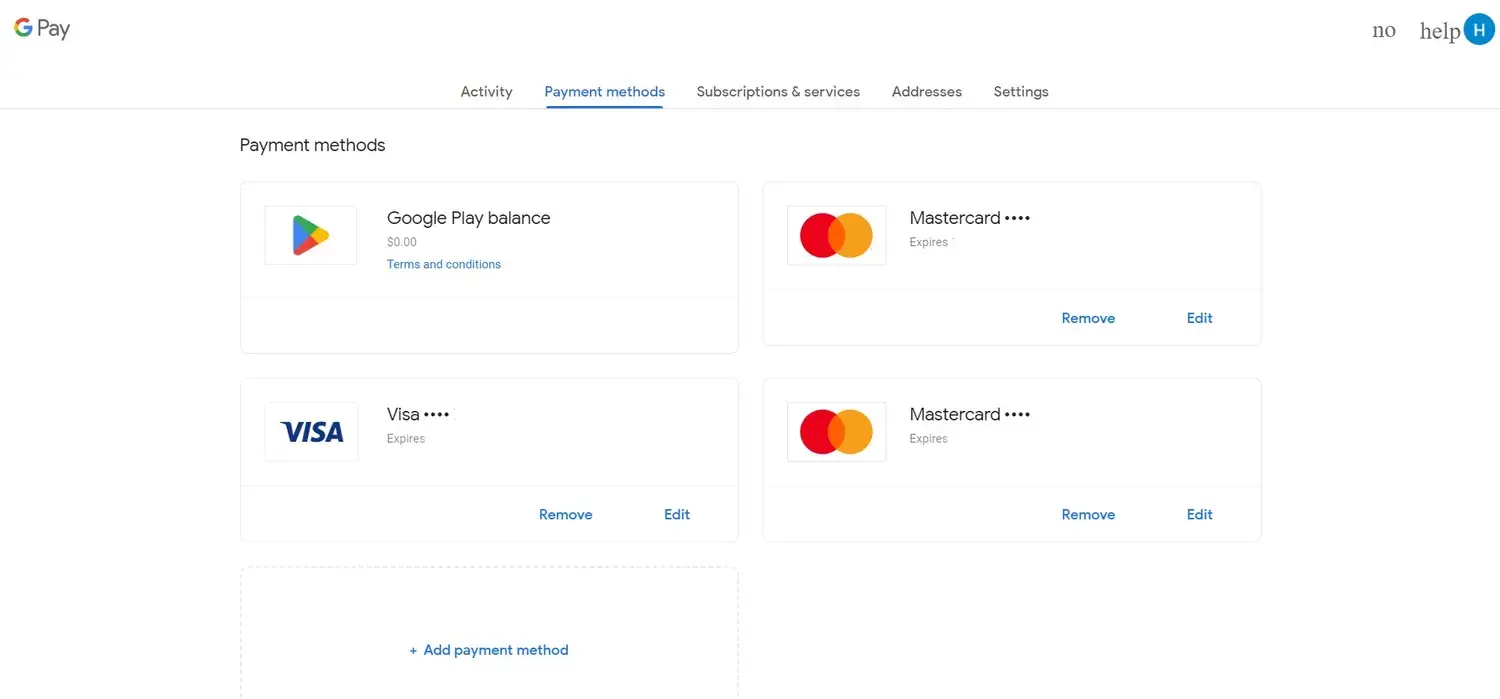This screenshot has height=699, width=1500.
Task: Remove the Mastercard next to Google Play balance
Action: click(1088, 318)
